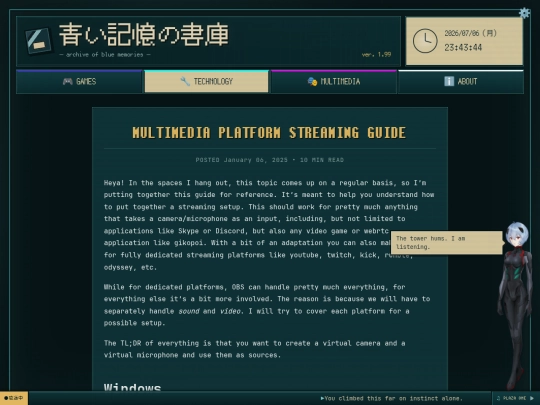Click the game controller icon in Games tab
The width and height of the screenshot is (540, 405).
pyautogui.click(x=68, y=81)
